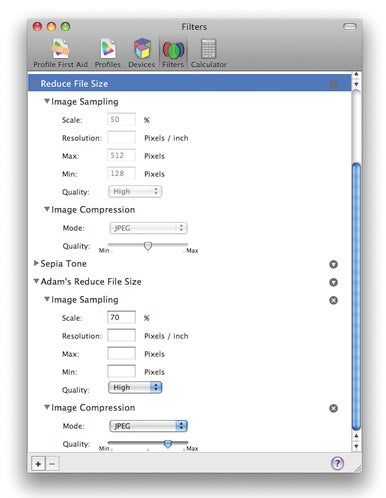The width and height of the screenshot is (386, 498).
Task: Collapse Image Sampling under Adam's Reduce File Size
Action: pos(47,299)
